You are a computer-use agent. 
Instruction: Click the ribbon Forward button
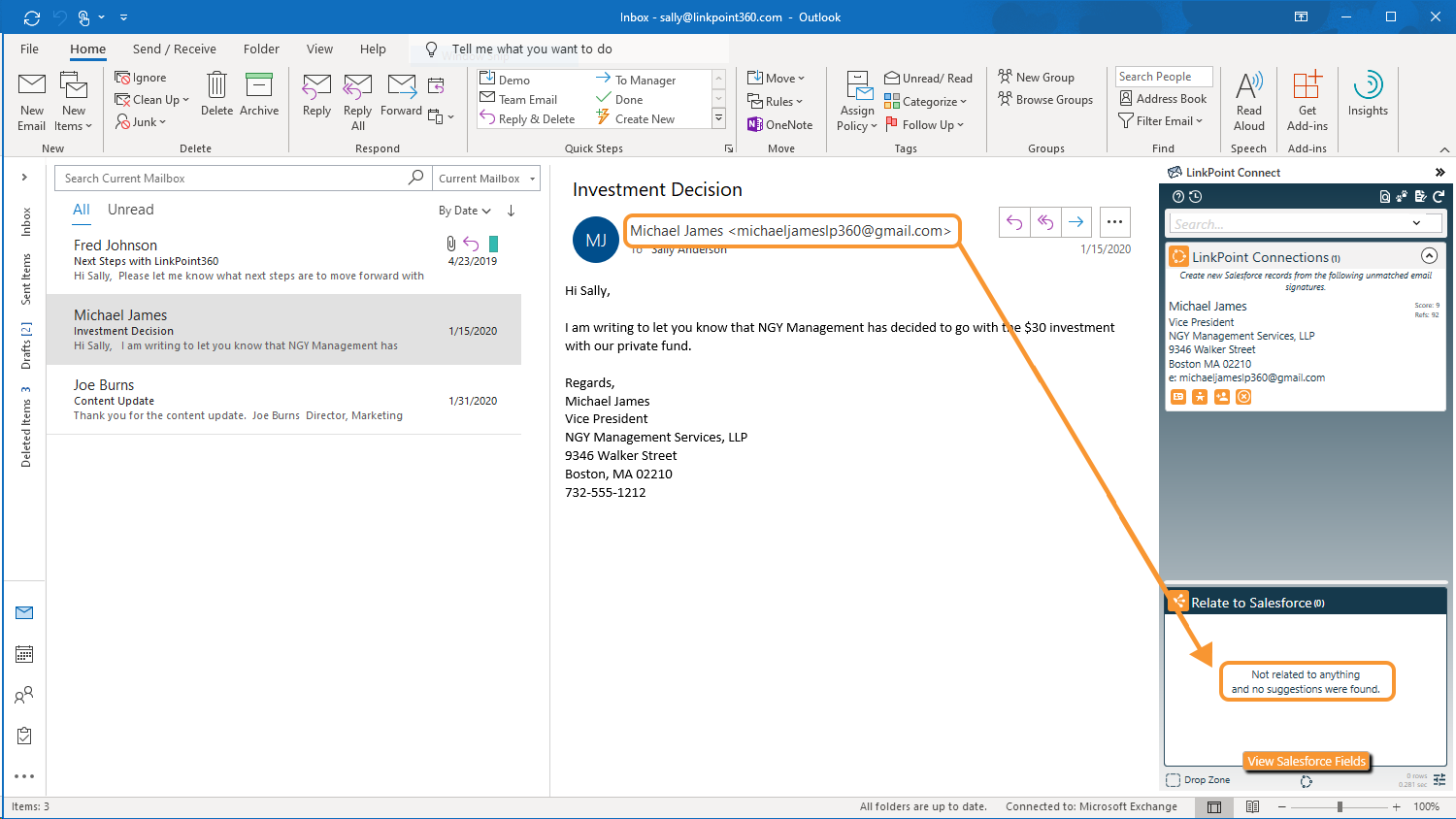point(401,94)
